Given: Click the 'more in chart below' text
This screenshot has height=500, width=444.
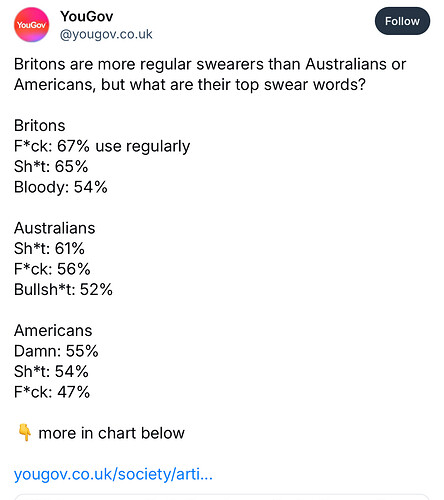Looking at the screenshot, I should click(x=112, y=433).
